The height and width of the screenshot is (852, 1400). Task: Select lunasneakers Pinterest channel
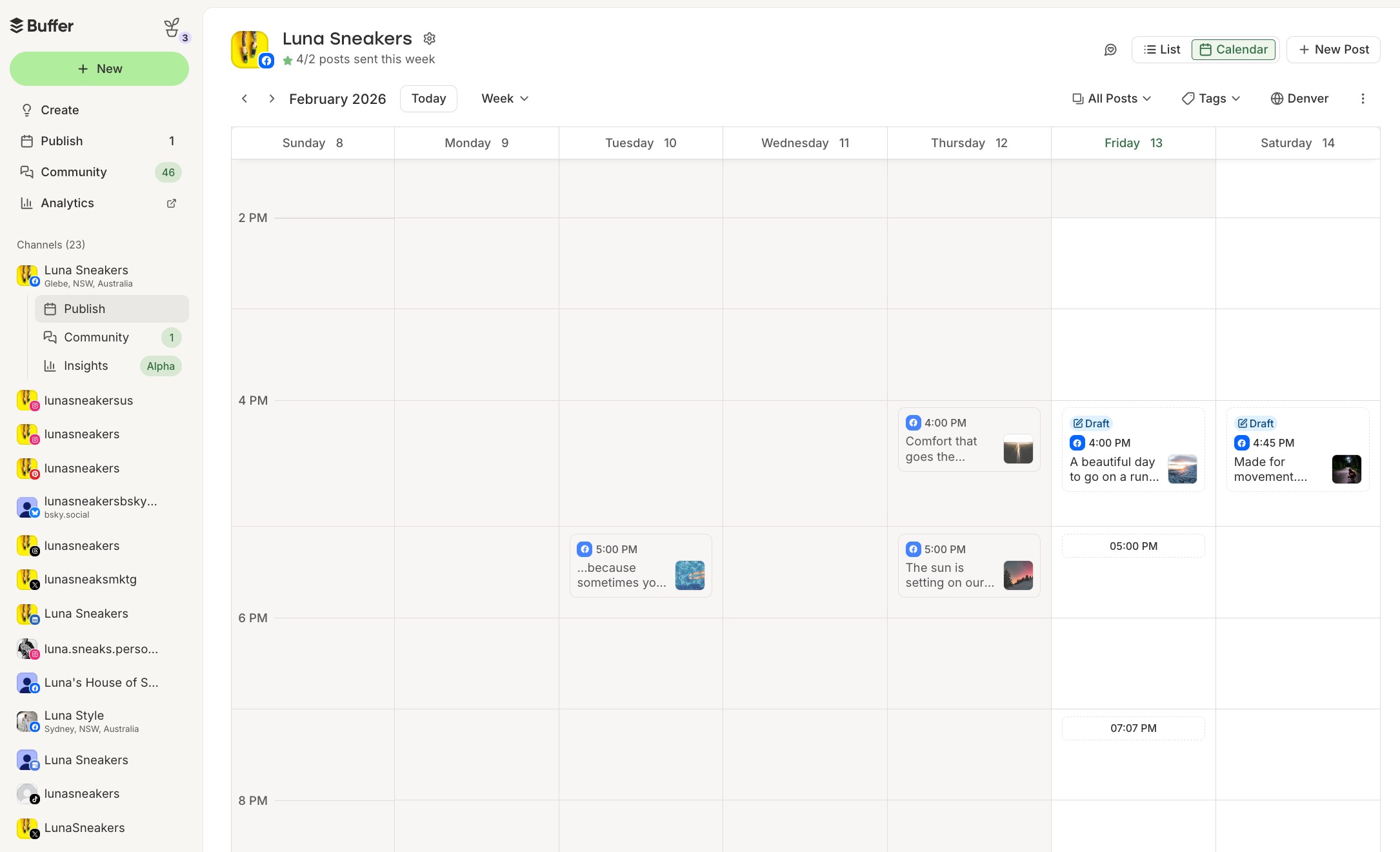point(99,469)
